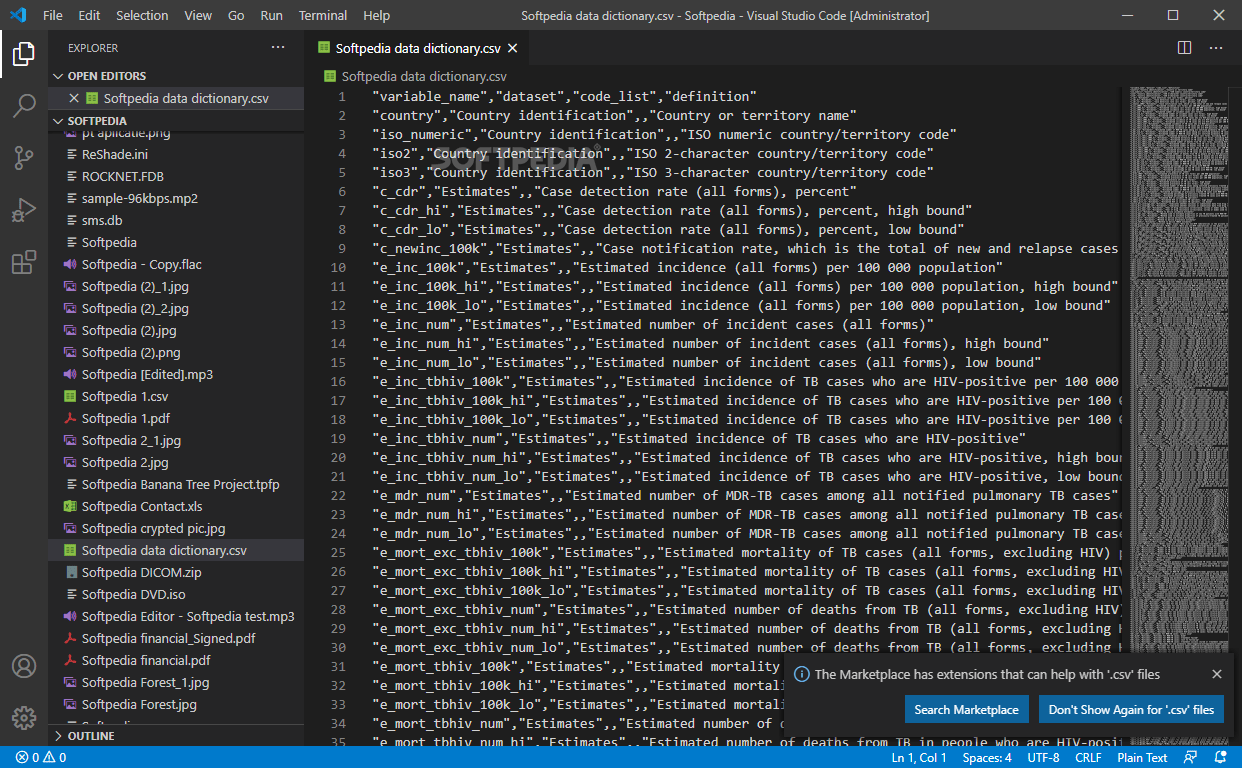Change CRLF end of line sequence
1242x768 pixels.
click(x=1088, y=757)
